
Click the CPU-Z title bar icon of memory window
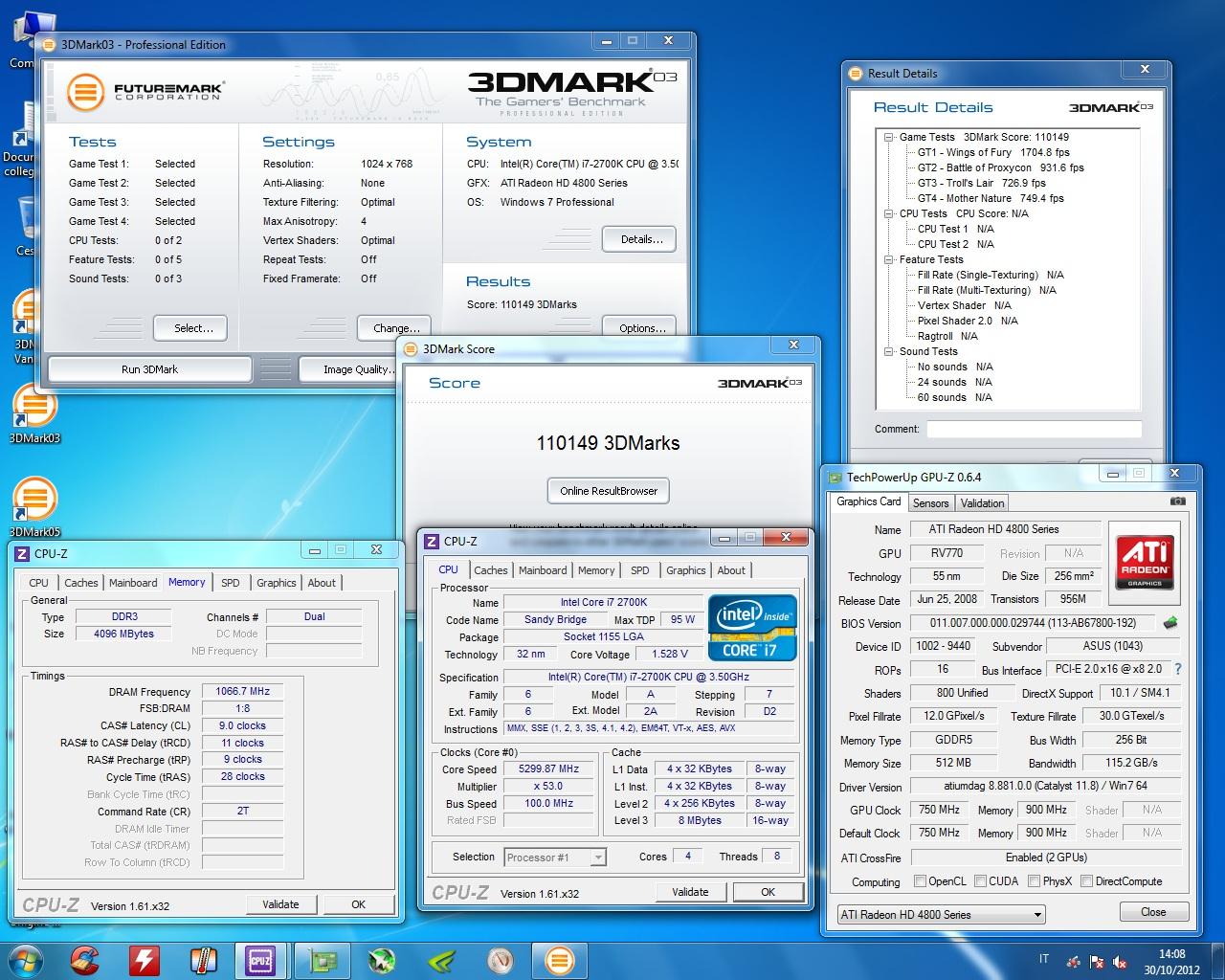tap(22, 553)
